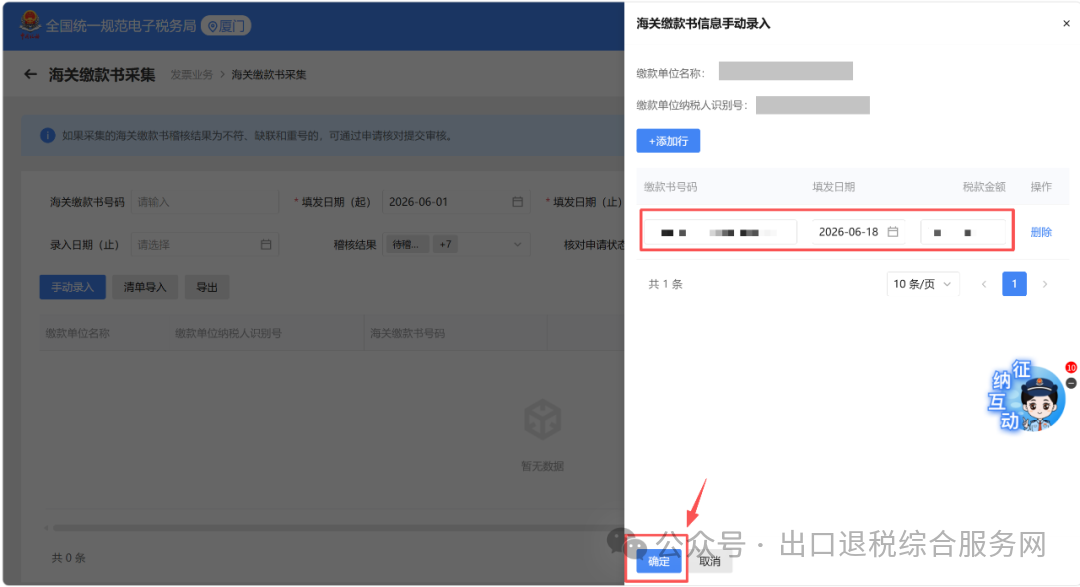
Task: Click the 清单导入 button
Action: coord(145,287)
